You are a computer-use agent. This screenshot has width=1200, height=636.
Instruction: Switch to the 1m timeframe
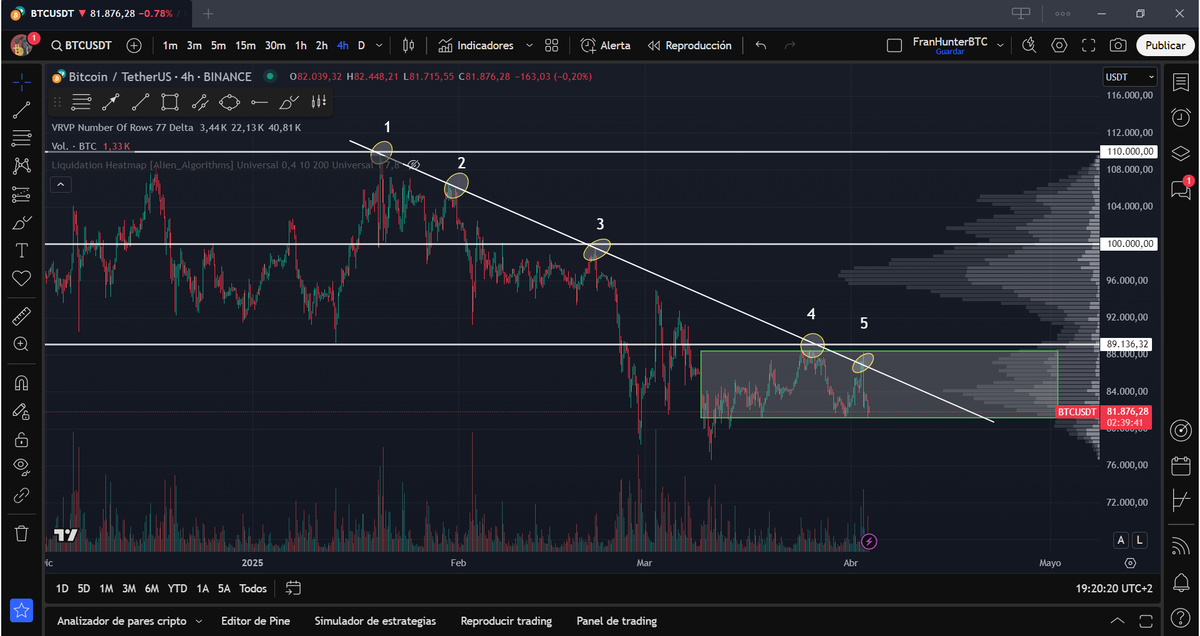pyautogui.click(x=170, y=45)
